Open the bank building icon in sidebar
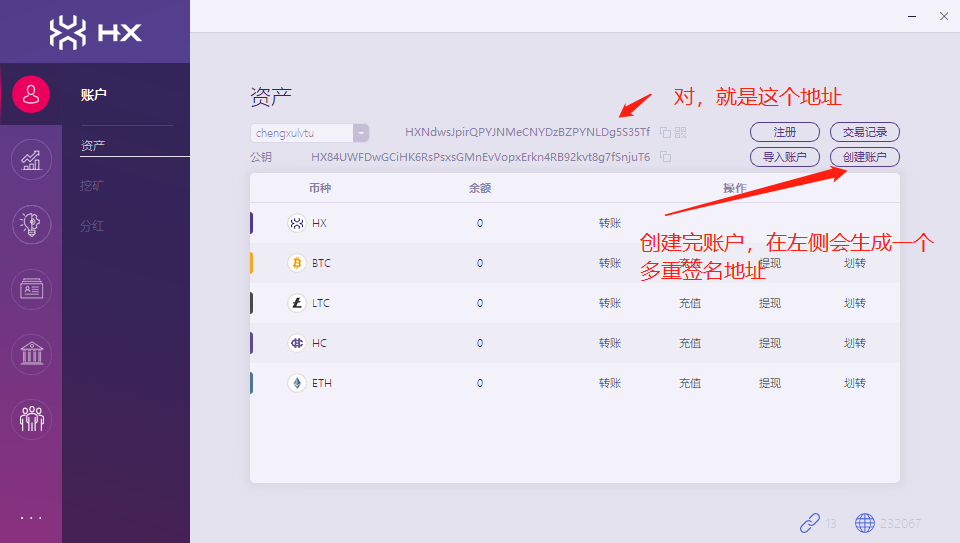 pyautogui.click(x=31, y=354)
